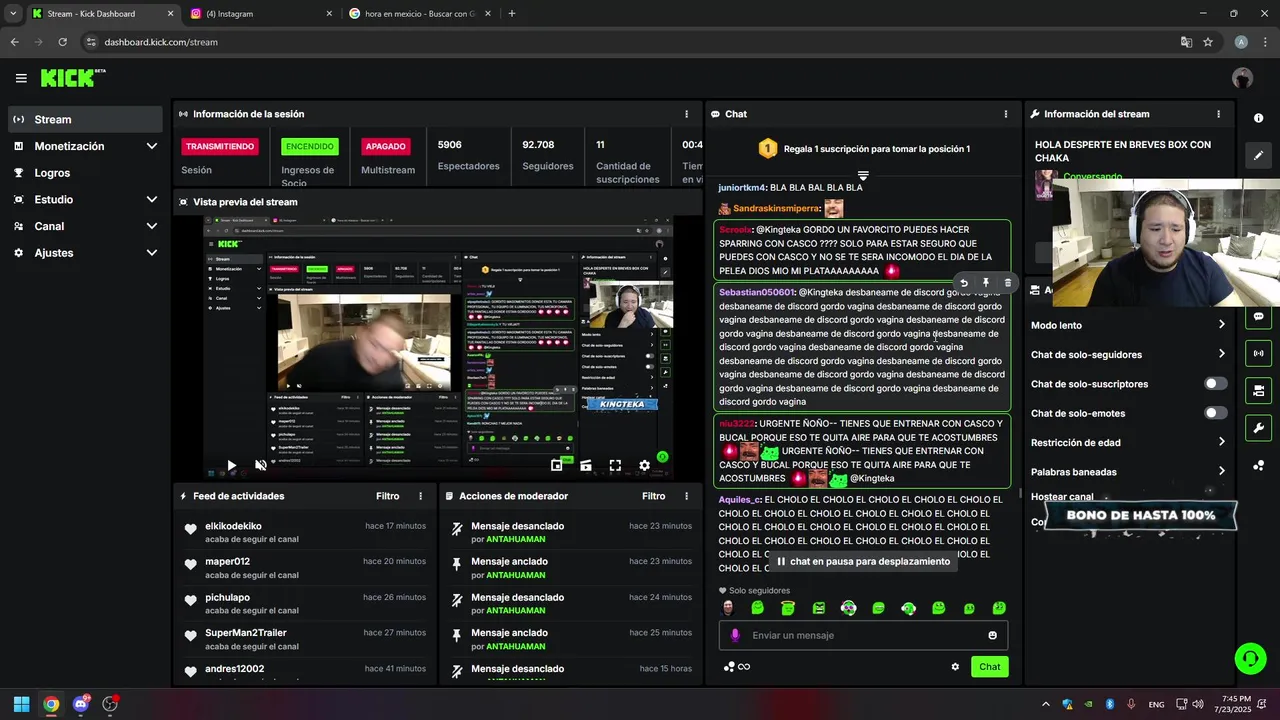Click the green support headset button
The image size is (1280, 720).
(1250, 658)
